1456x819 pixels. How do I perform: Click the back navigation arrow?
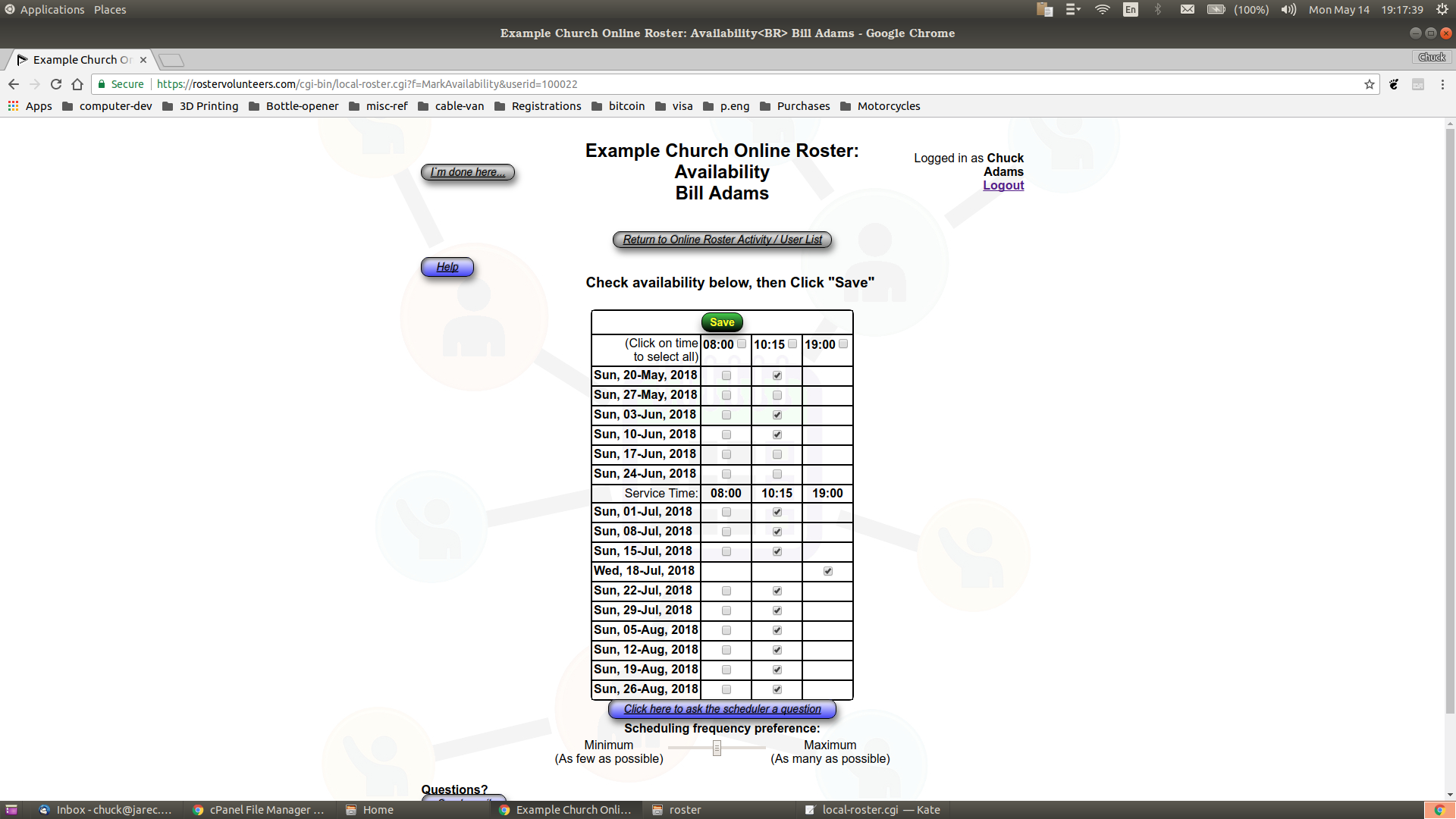[x=14, y=84]
